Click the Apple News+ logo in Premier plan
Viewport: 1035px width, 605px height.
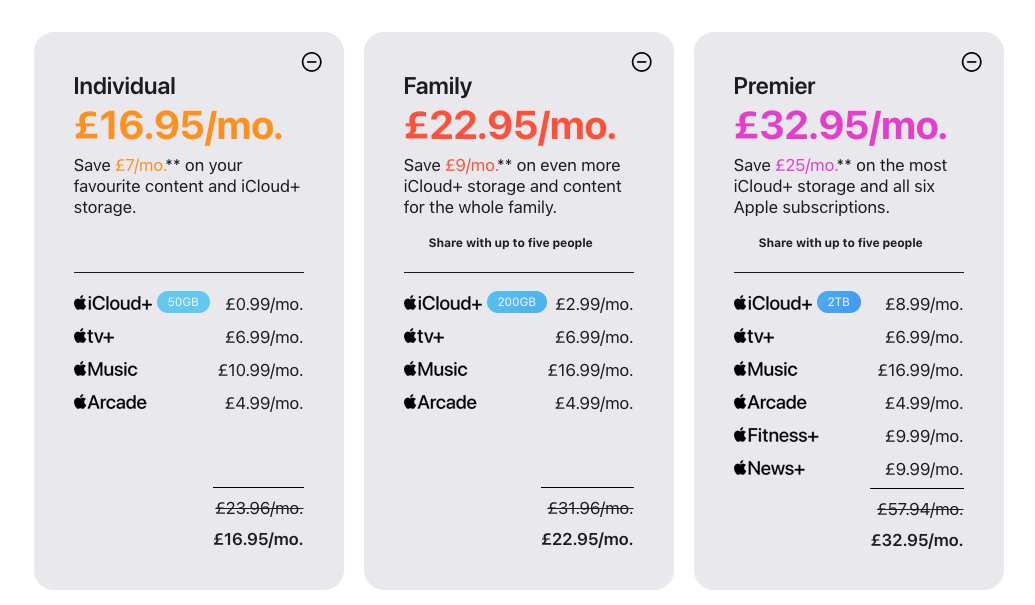pyautogui.click(x=769, y=468)
